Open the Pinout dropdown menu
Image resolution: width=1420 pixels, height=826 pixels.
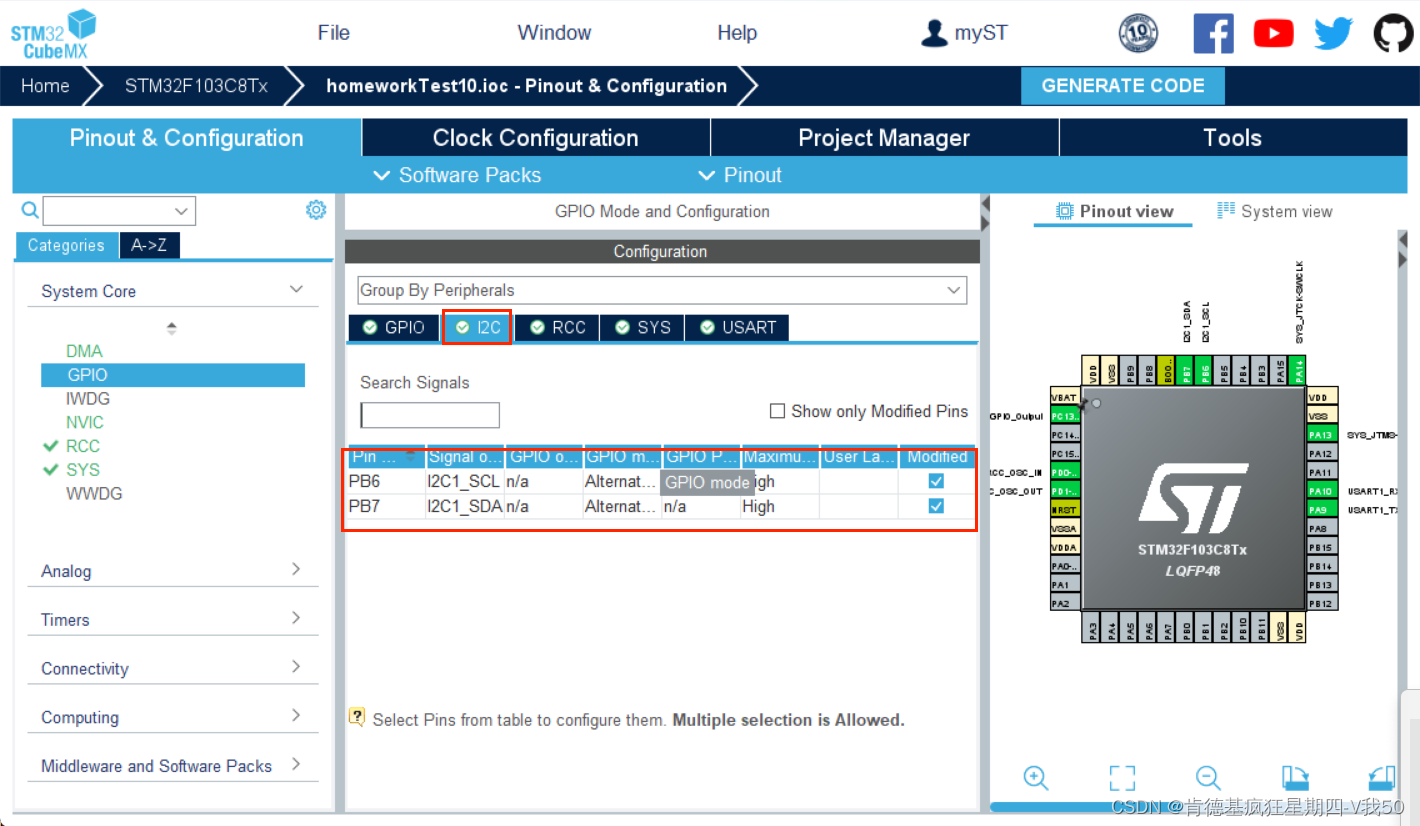point(740,175)
